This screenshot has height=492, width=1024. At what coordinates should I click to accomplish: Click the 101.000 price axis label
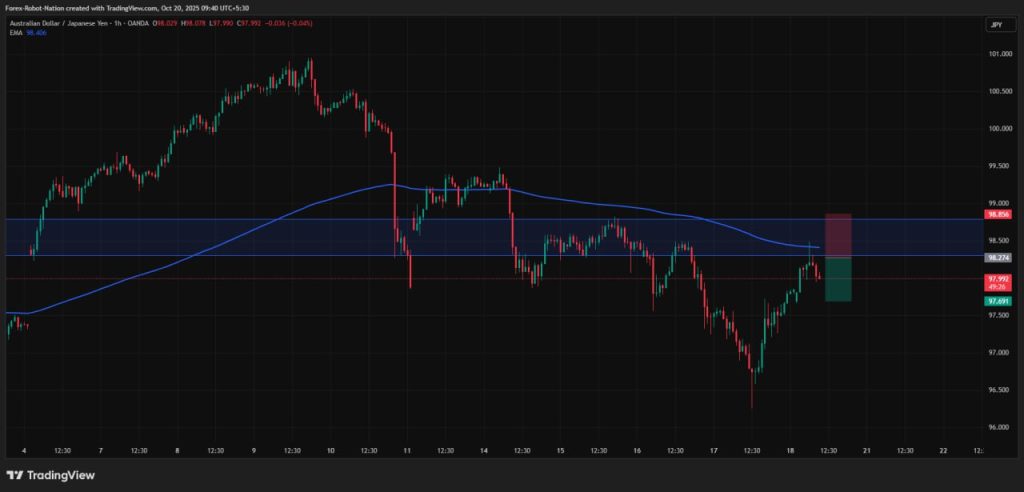click(x=999, y=54)
